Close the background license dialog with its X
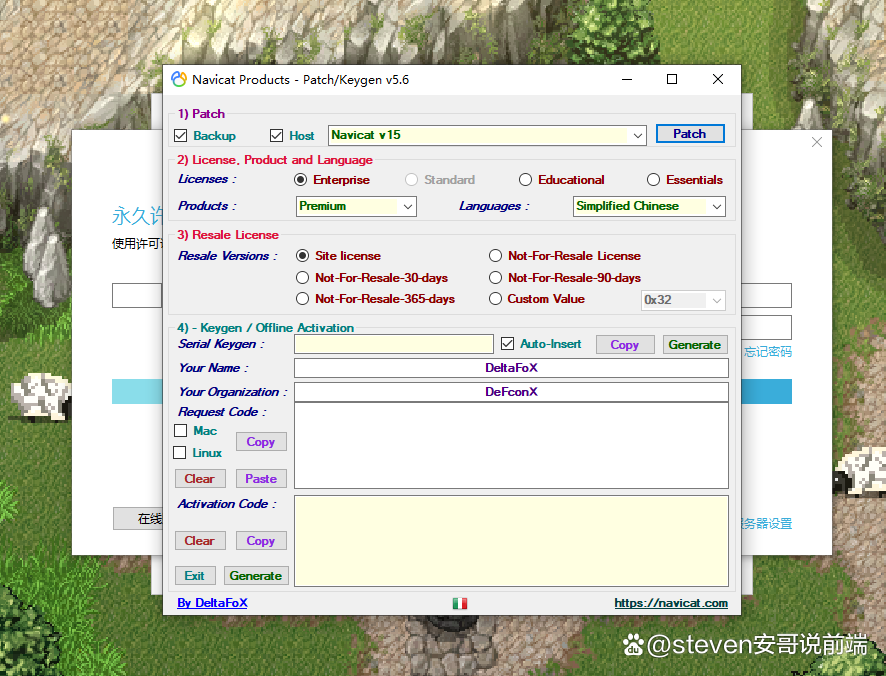 coord(817,142)
